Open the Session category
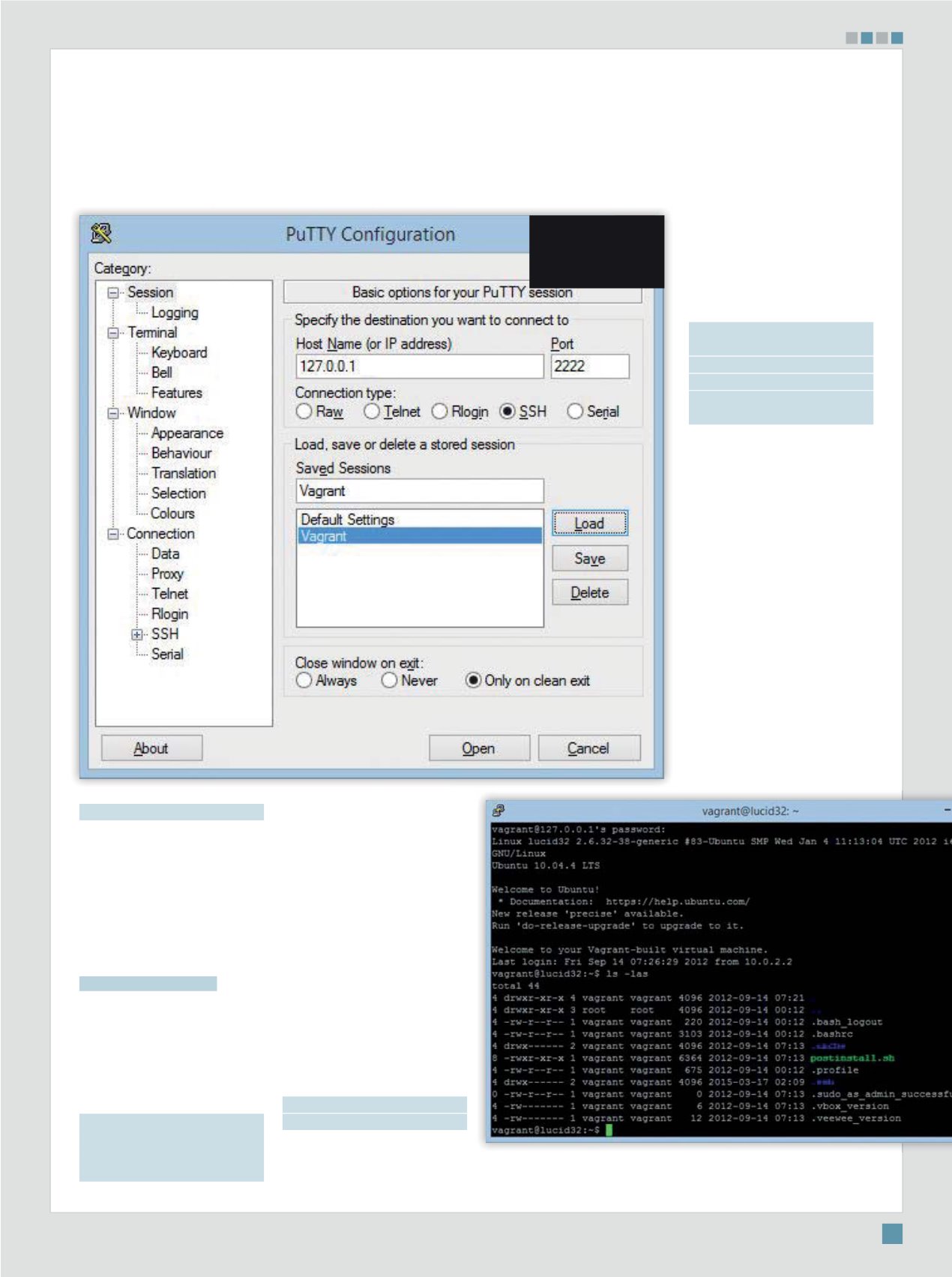Viewport: 952px width, 1277px height. [x=150, y=292]
